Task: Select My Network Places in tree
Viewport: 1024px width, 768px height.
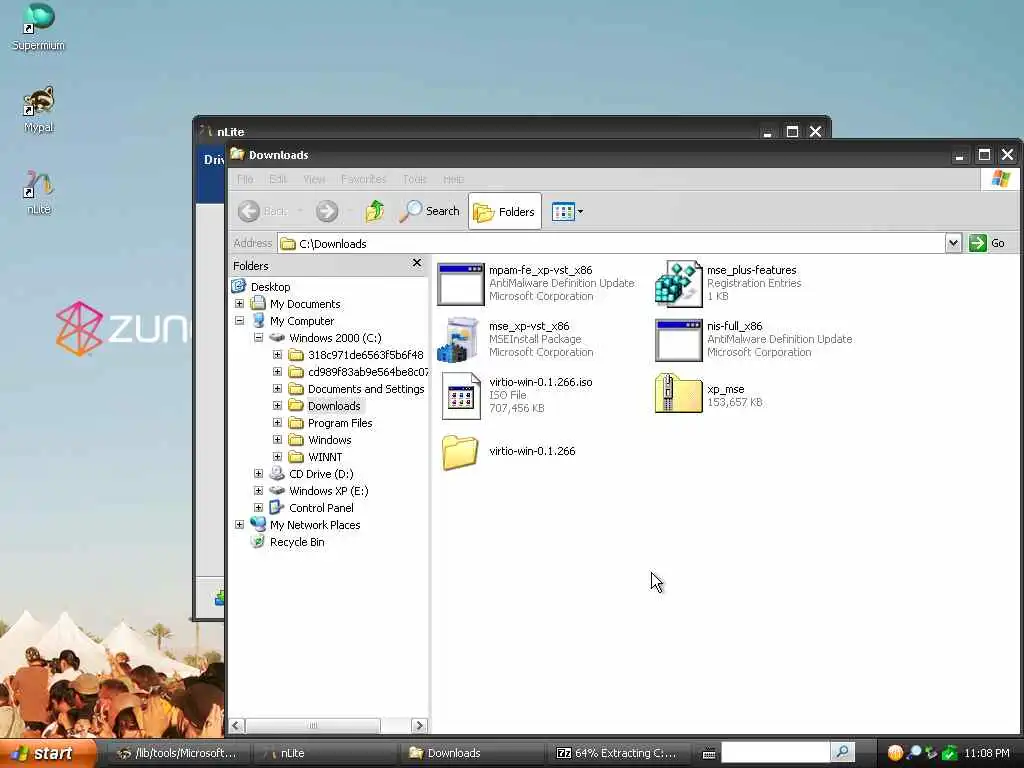Action: [315, 524]
